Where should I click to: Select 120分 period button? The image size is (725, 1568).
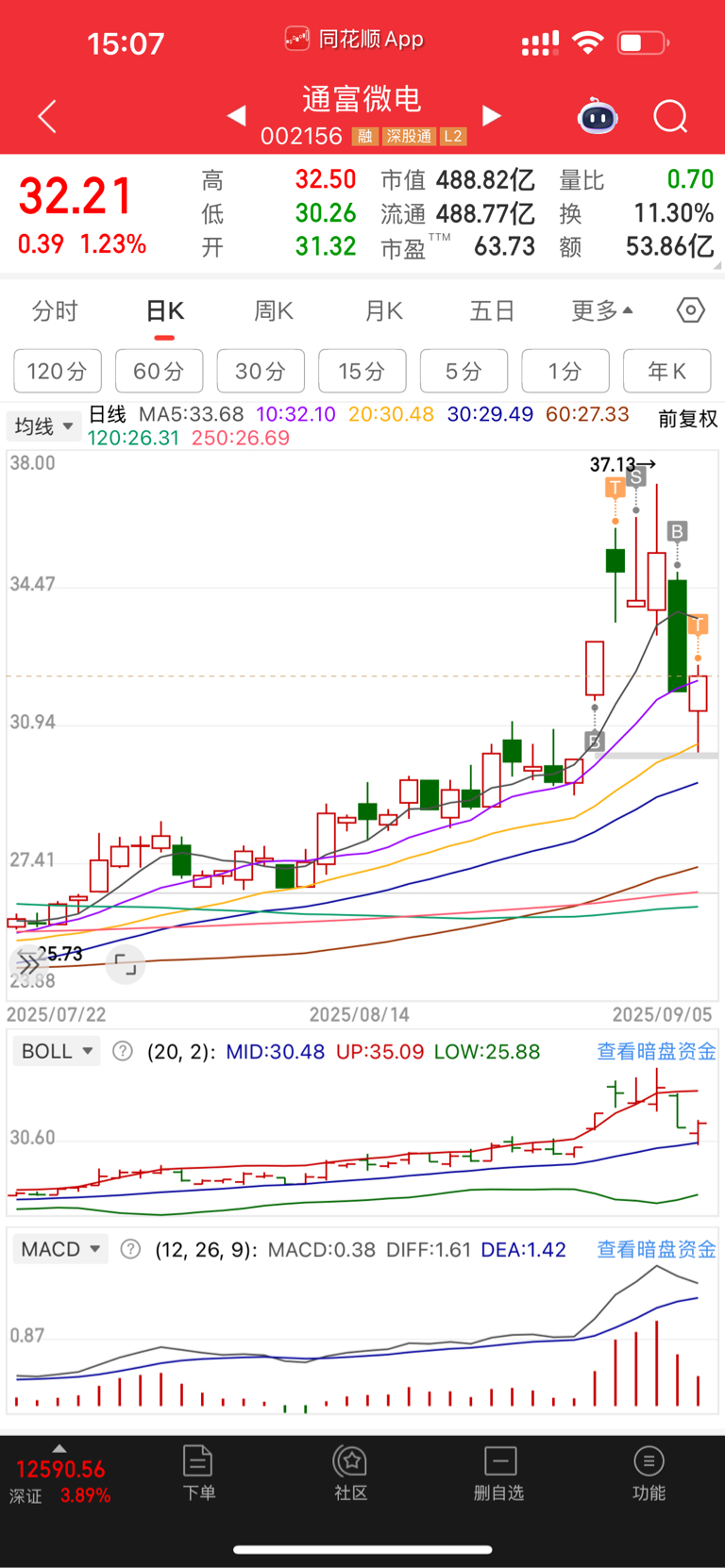coord(58,371)
